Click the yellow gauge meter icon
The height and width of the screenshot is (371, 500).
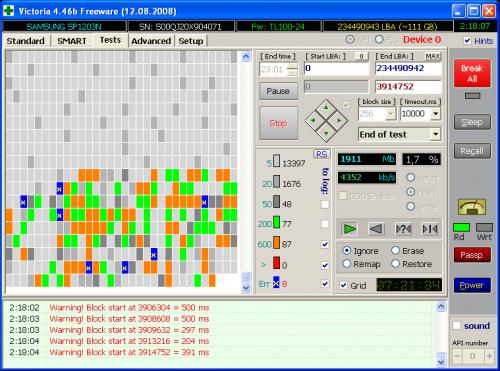pos(472,207)
